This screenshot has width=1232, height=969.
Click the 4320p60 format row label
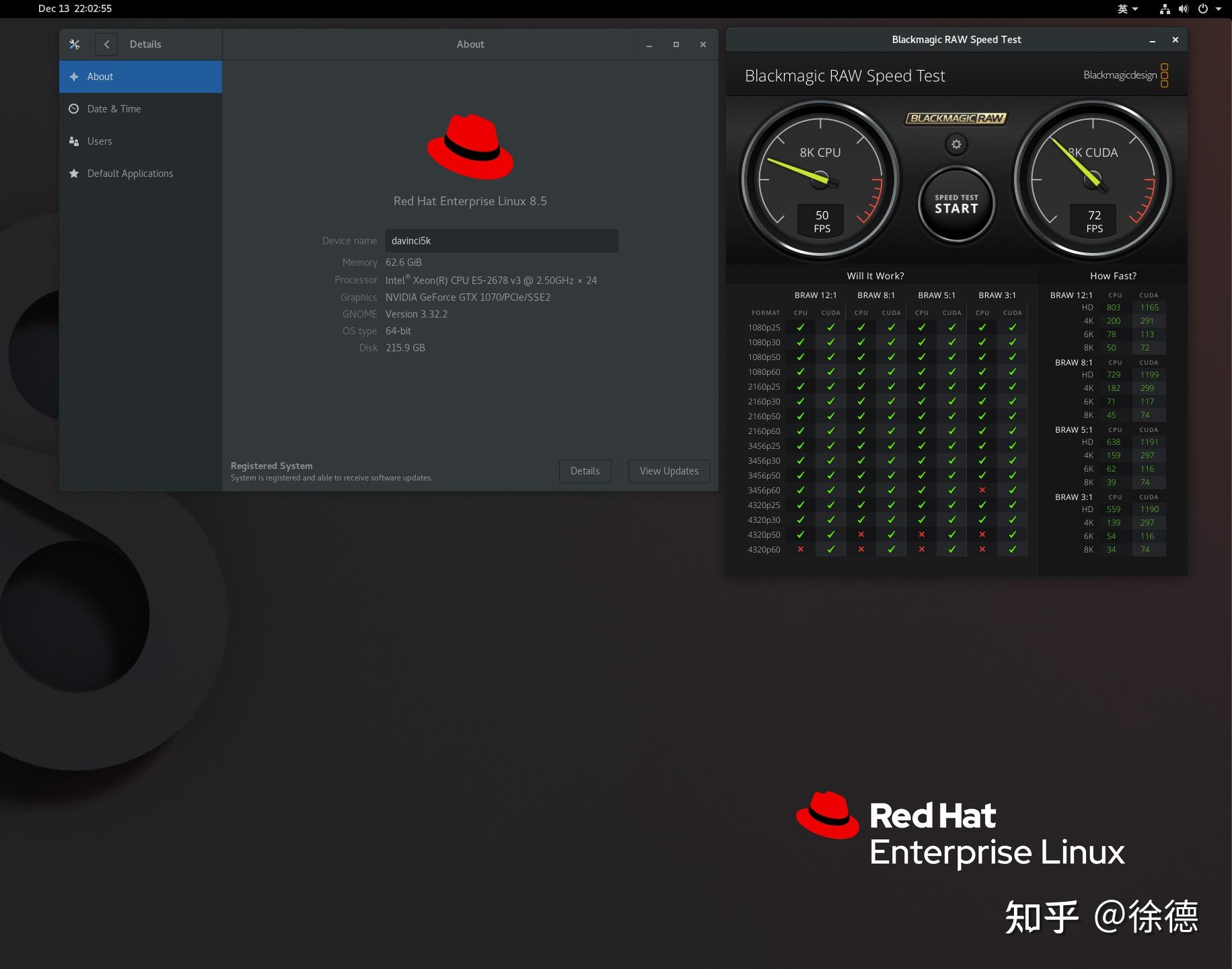click(764, 550)
